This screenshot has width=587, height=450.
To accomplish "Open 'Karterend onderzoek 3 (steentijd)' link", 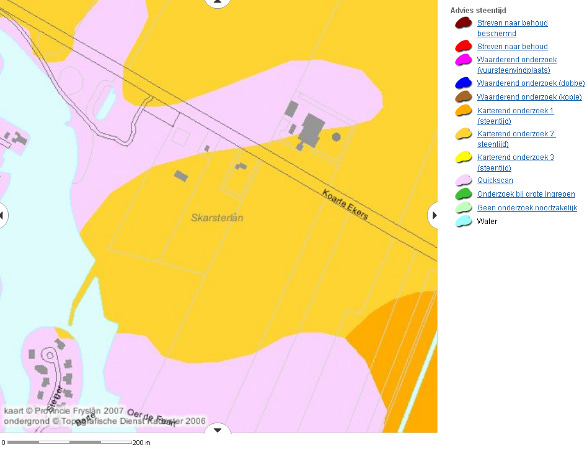I will (515, 162).
